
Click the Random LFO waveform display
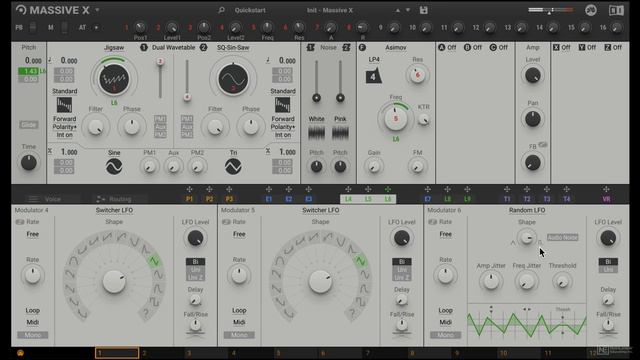point(527,324)
